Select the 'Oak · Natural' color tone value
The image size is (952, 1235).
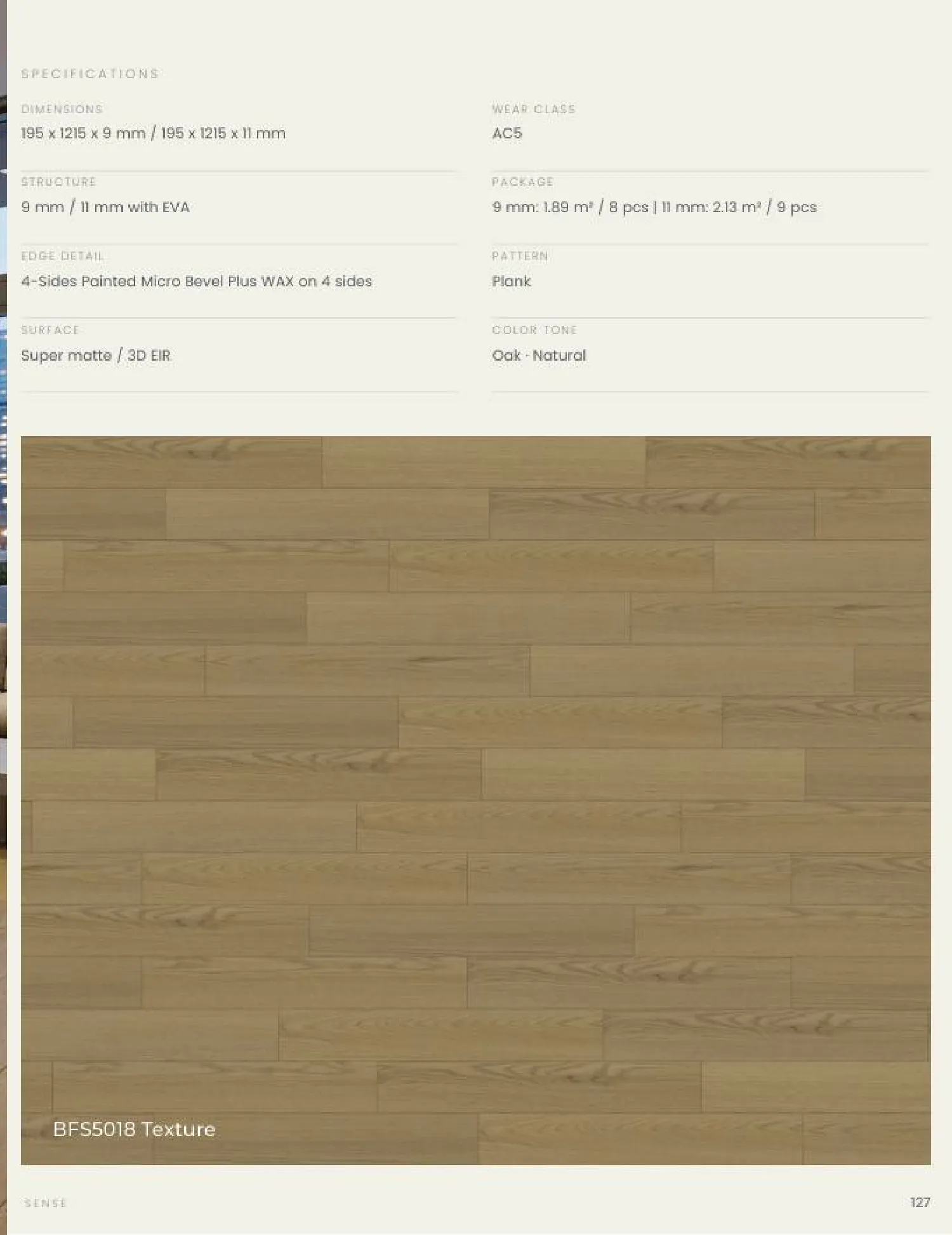tap(539, 356)
